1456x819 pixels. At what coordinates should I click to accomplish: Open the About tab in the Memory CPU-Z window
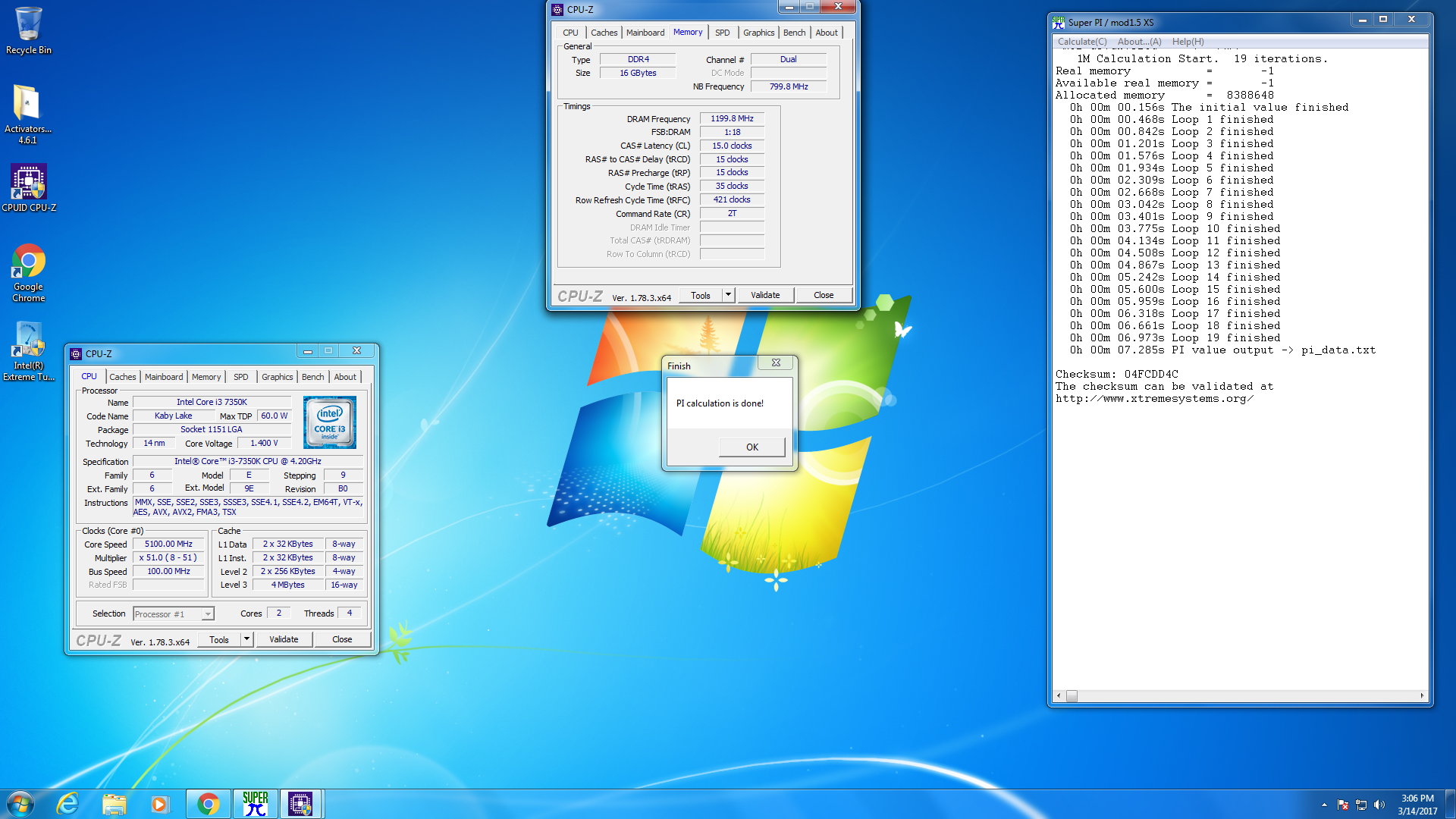pyautogui.click(x=827, y=33)
